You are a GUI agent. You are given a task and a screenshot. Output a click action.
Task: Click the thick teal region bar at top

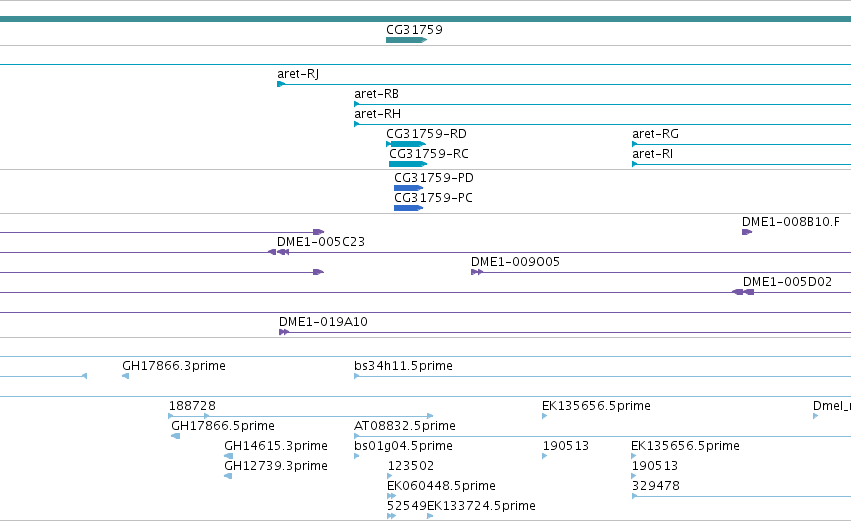pyautogui.click(x=426, y=19)
